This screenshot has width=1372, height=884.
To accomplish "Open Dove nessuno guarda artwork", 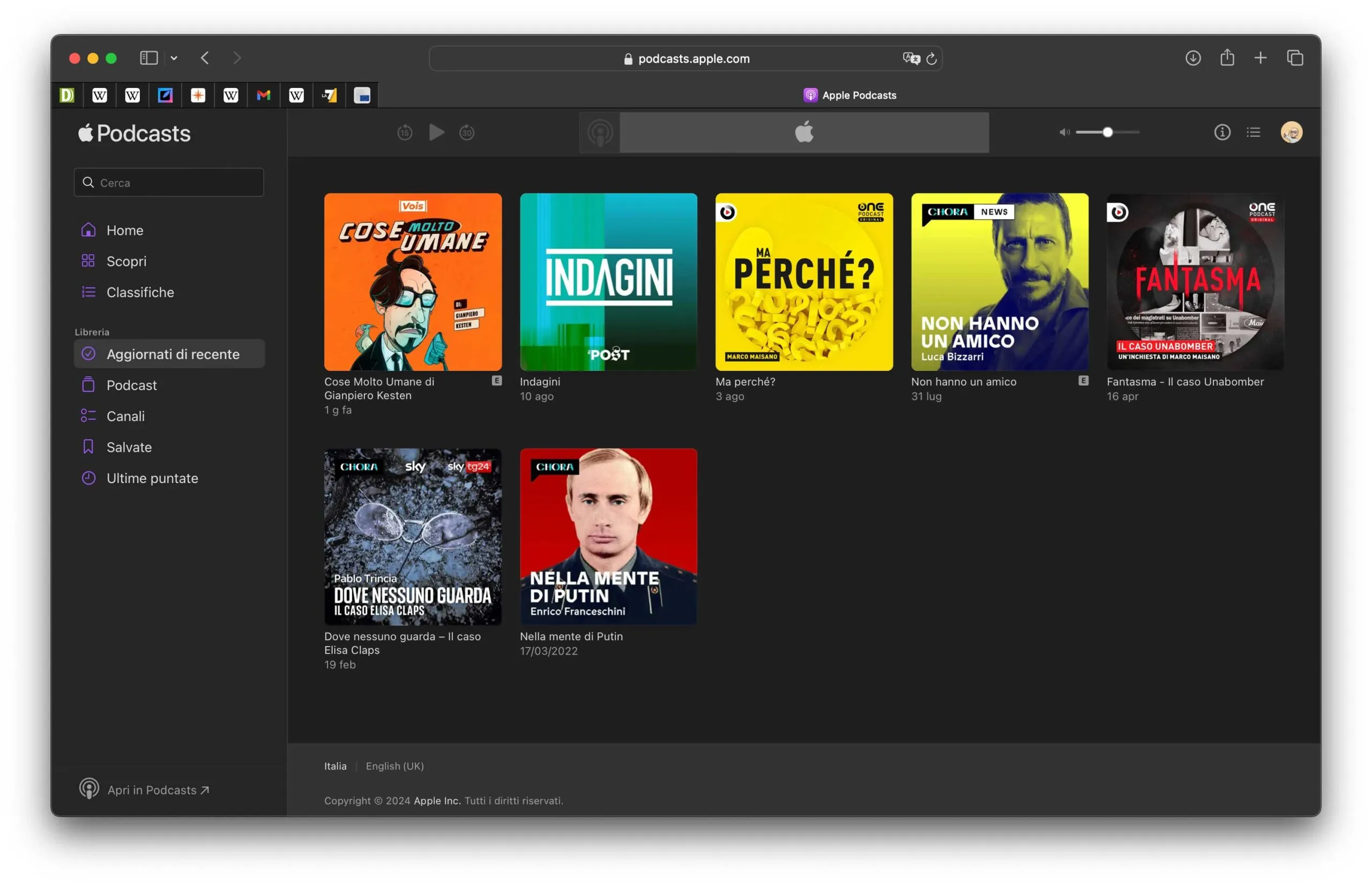I will (413, 537).
